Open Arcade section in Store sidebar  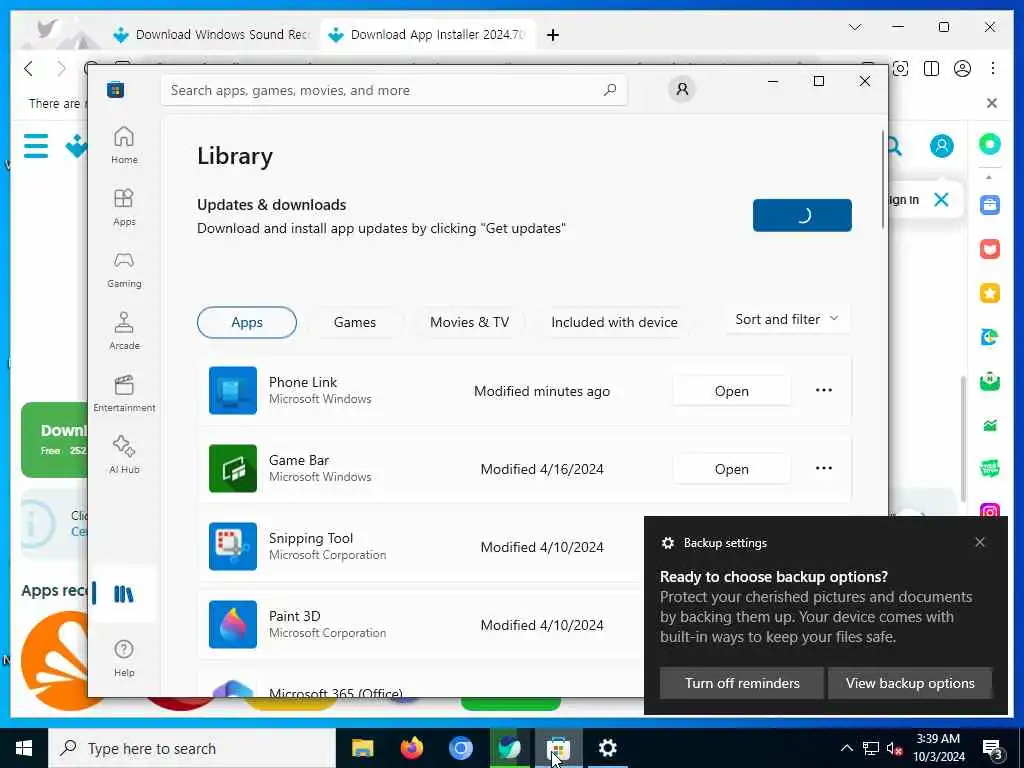(124, 331)
